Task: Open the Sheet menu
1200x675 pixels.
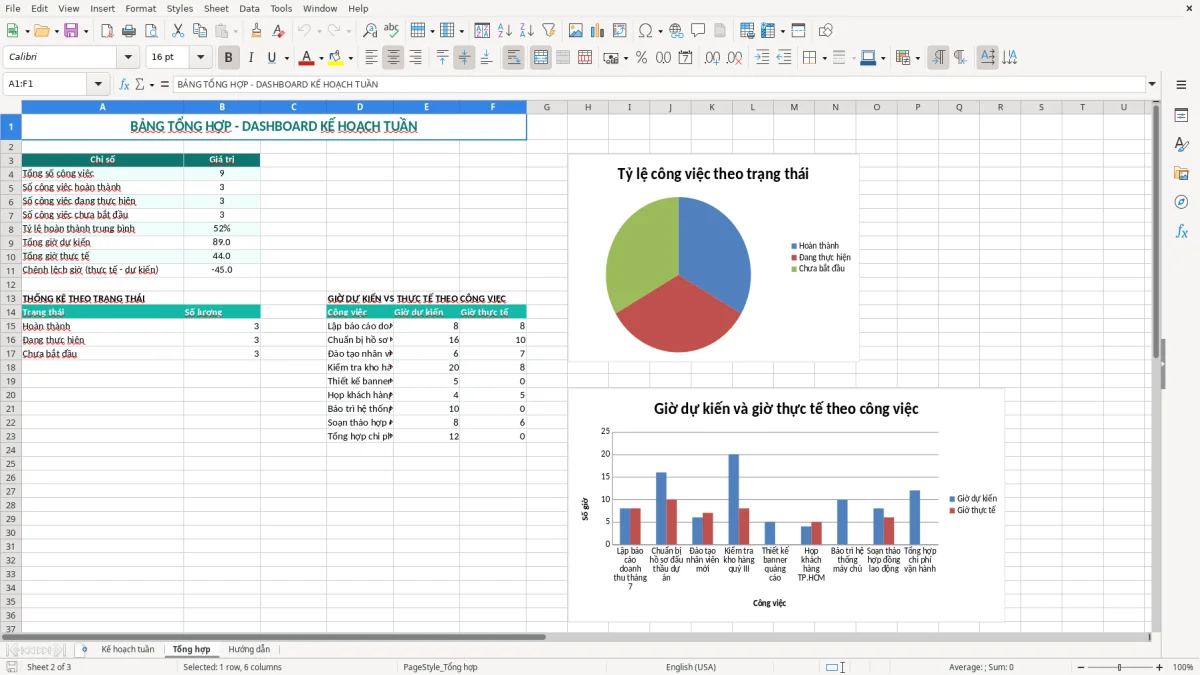Action: [x=216, y=8]
